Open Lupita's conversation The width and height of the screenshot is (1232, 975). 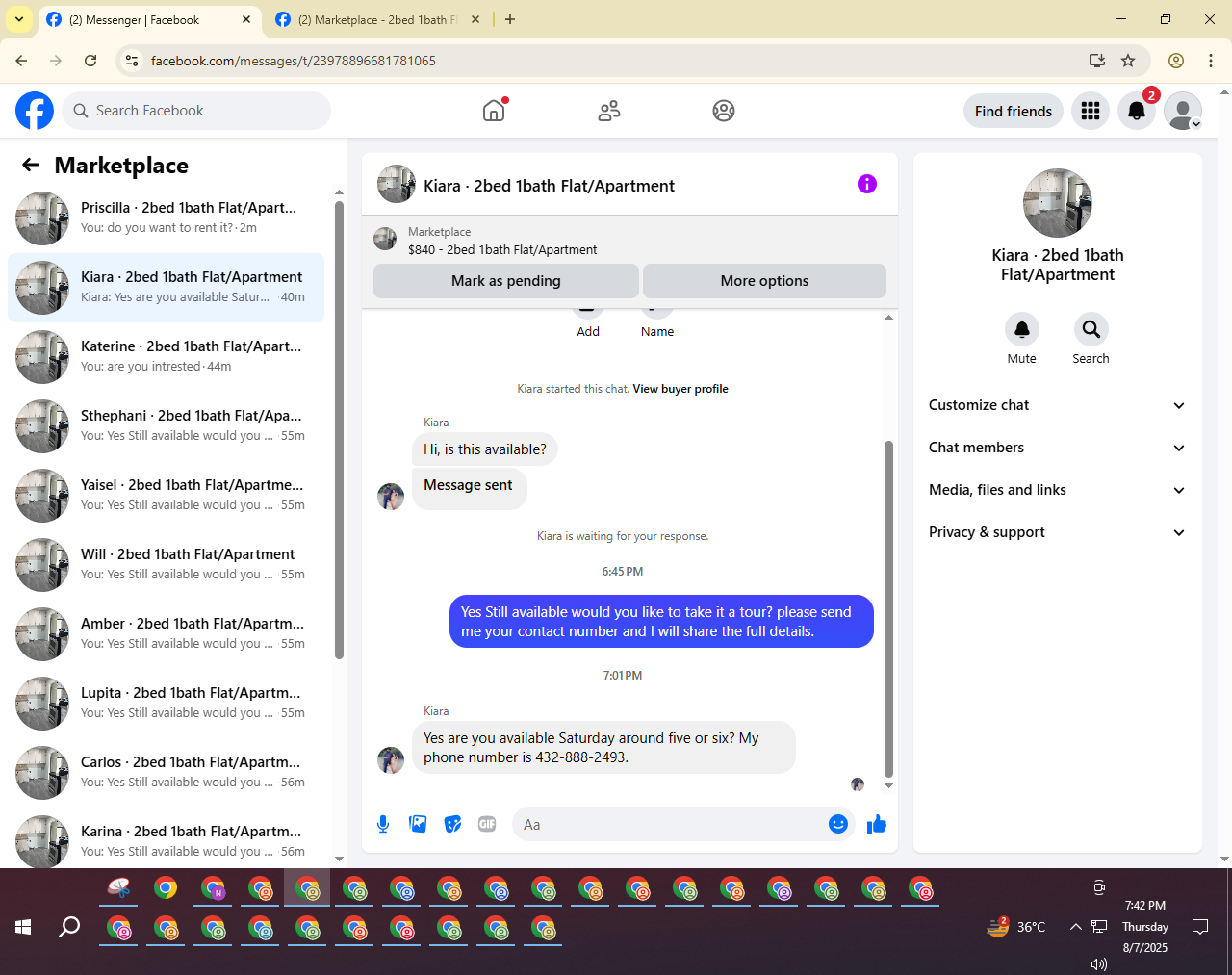[x=166, y=704]
